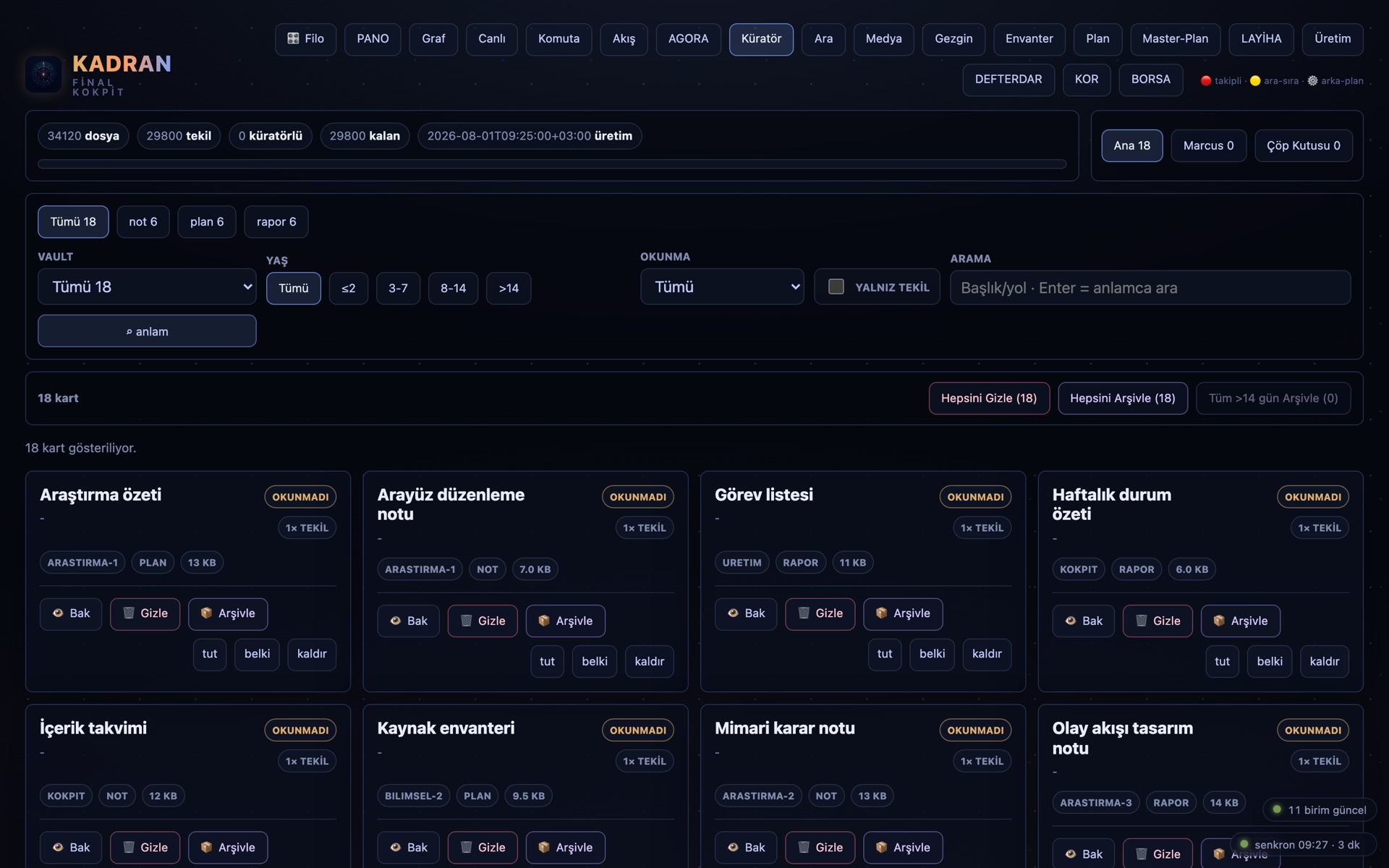The image size is (1389, 868).
Task: Switch to the DEFTERDAR tab
Action: [x=1008, y=80]
